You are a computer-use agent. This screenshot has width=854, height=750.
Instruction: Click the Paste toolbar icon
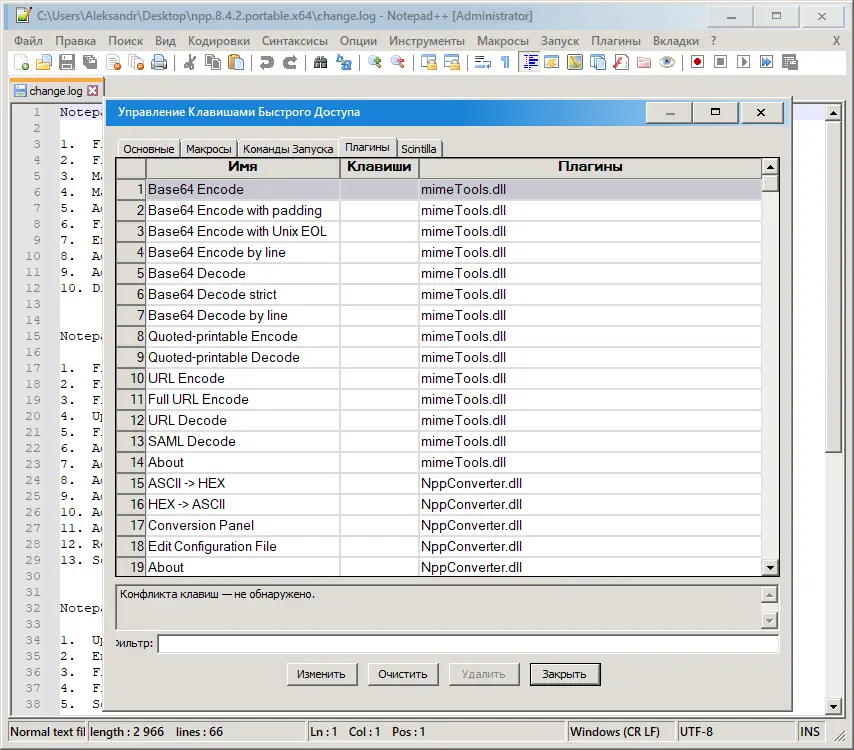[x=236, y=63]
